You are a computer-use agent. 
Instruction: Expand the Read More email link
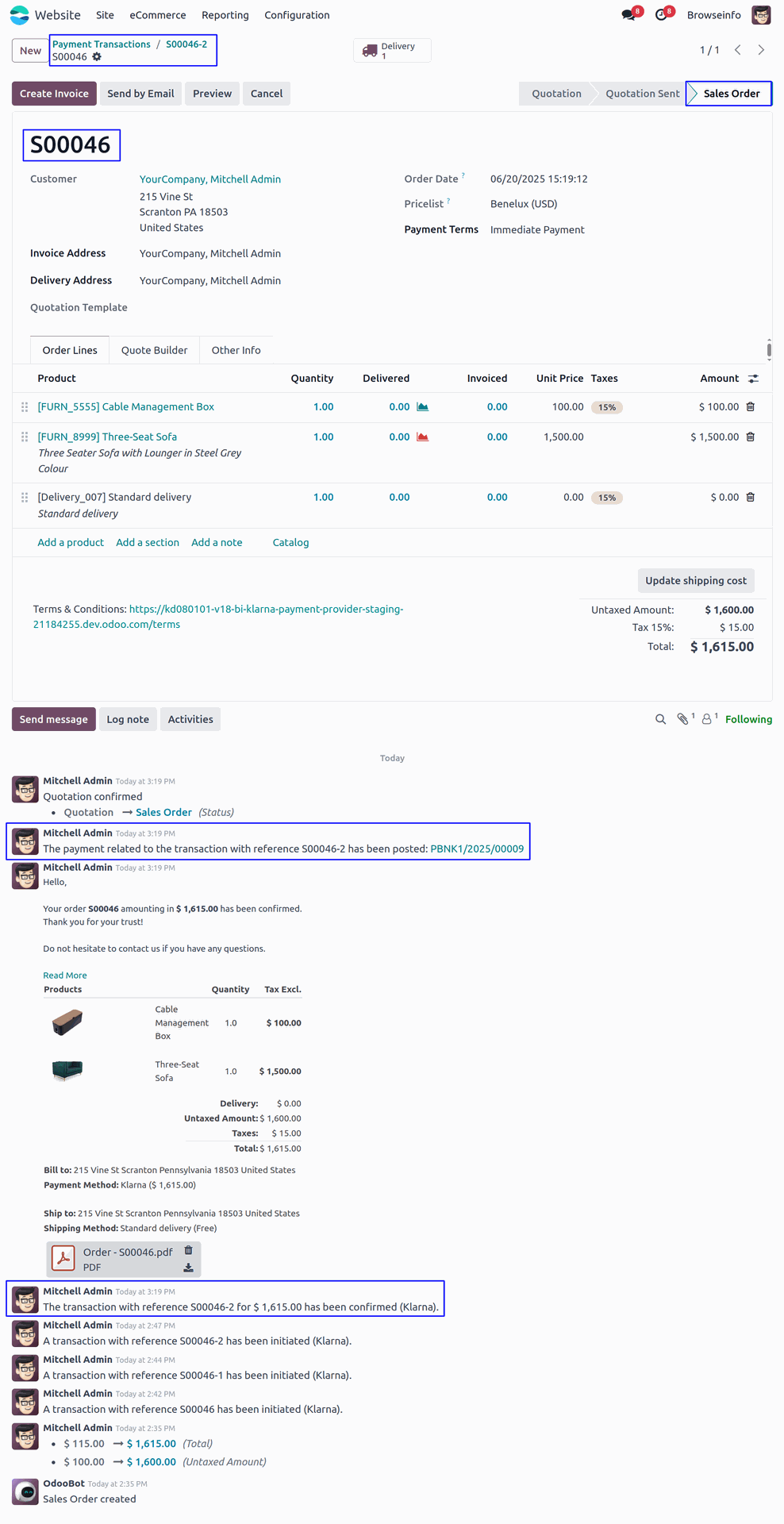pos(65,976)
